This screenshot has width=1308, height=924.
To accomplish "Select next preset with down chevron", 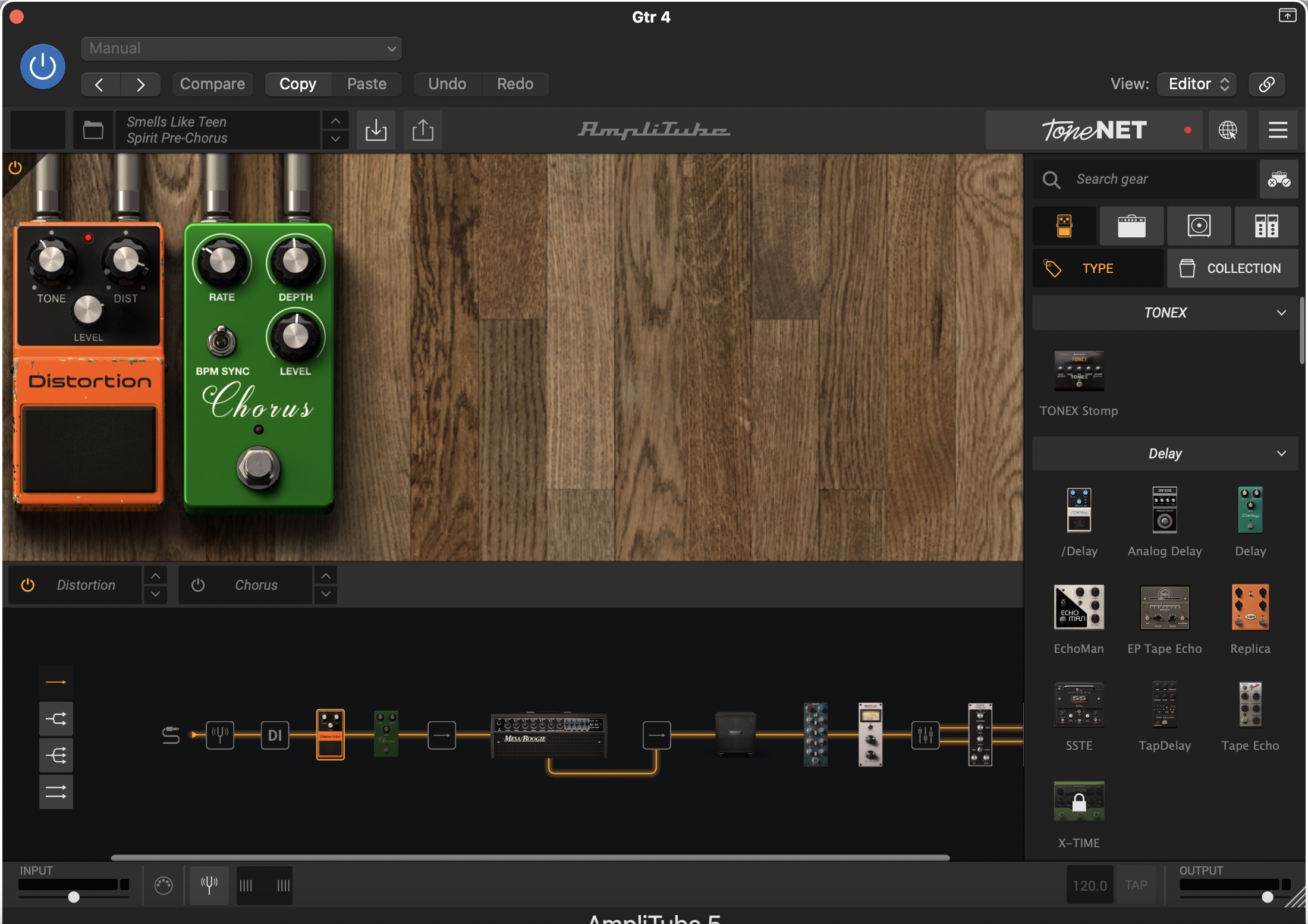I will pyautogui.click(x=335, y=139).
